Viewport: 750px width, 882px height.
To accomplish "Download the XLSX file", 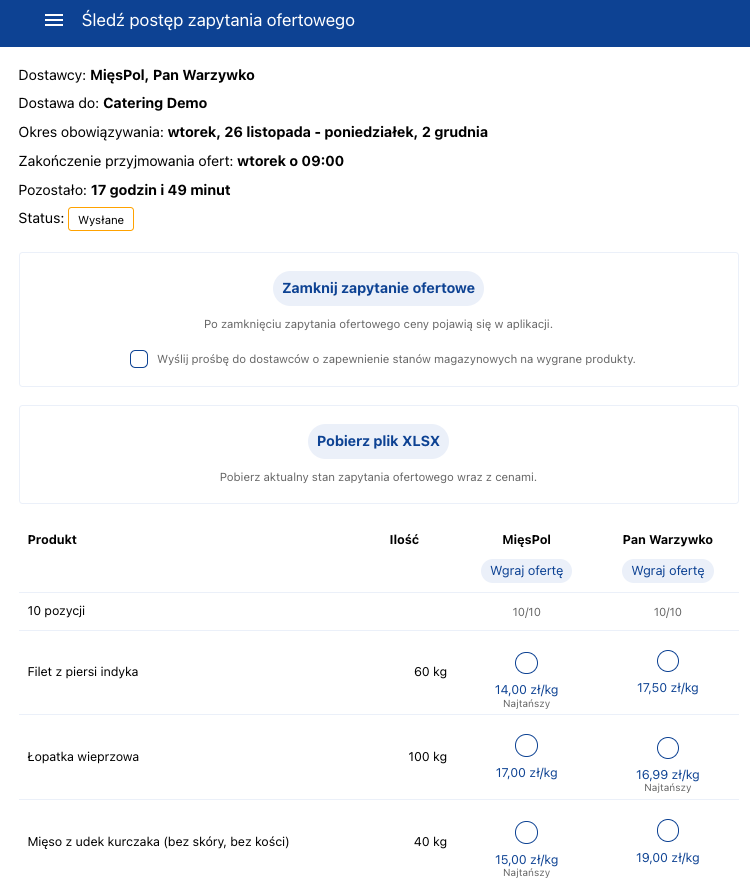I will pos(378,441).
